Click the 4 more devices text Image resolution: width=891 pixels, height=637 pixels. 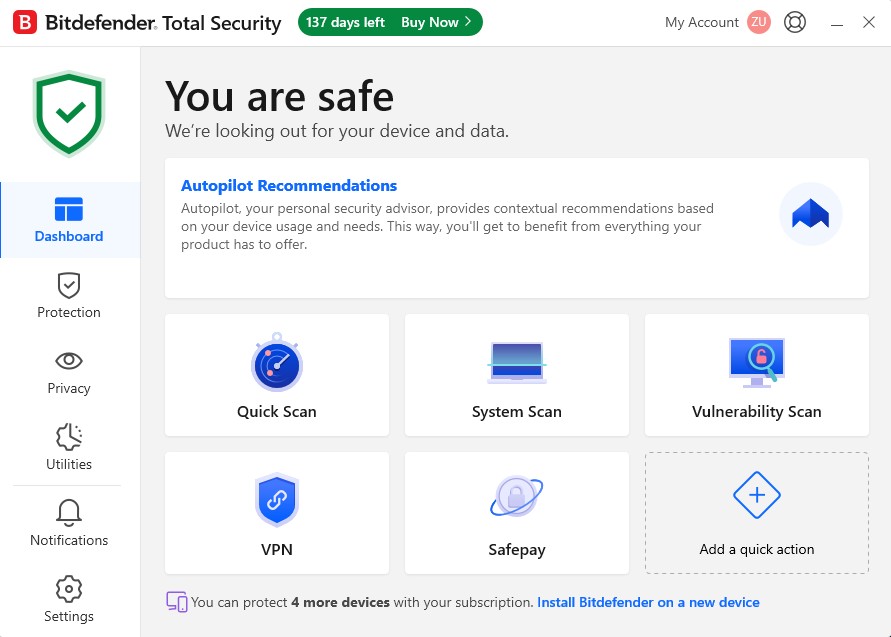340,602
